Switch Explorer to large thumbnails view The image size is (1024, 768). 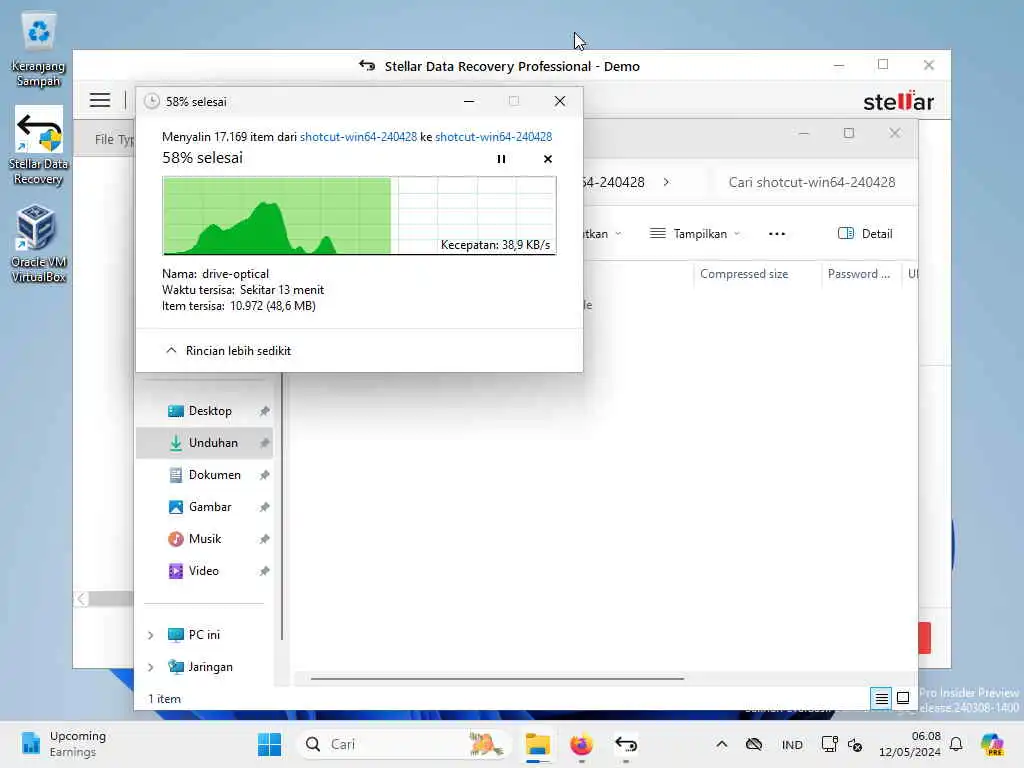(x=903, y=699)
